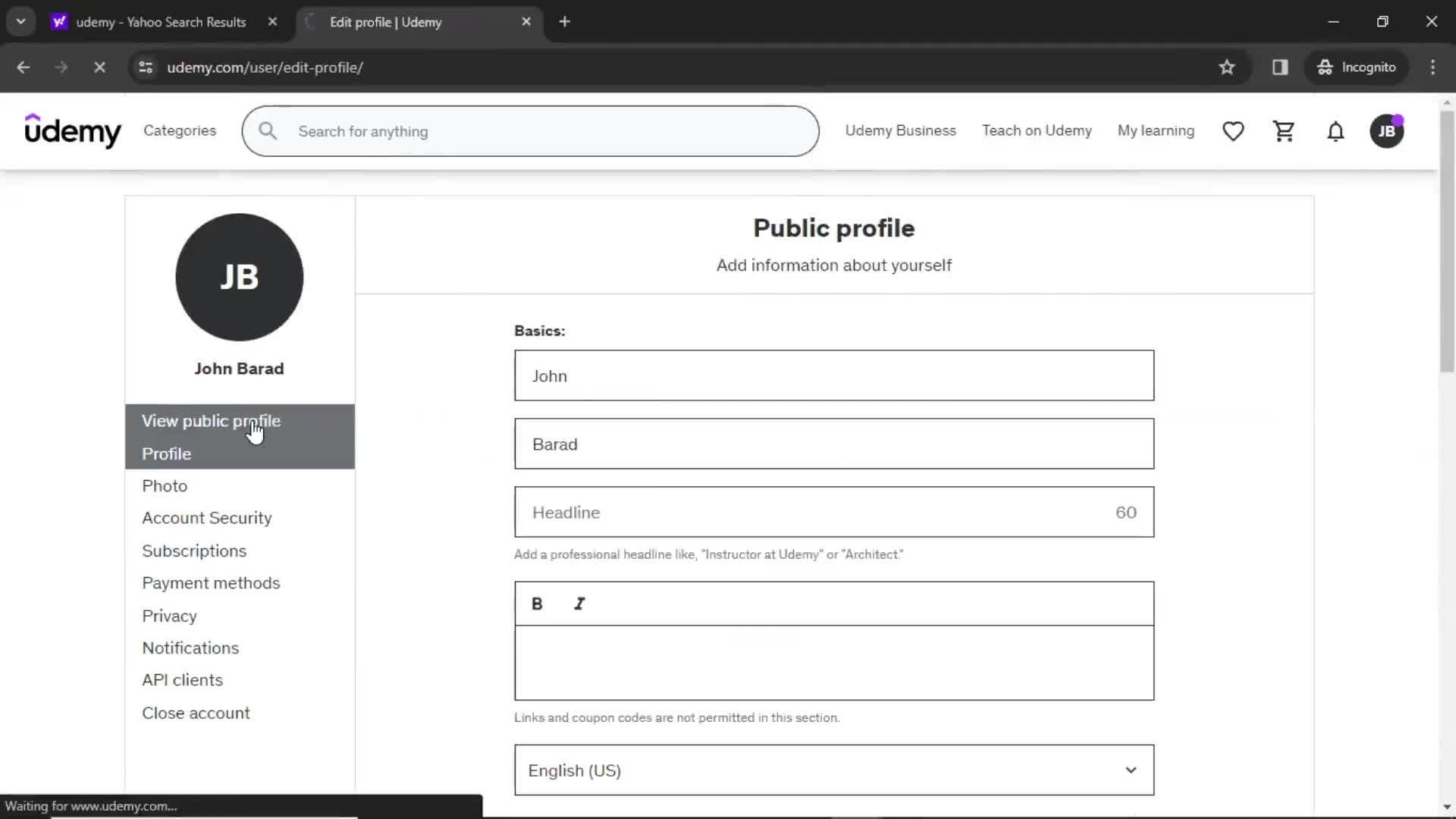
Task: Click the Photo sidebar option
Action: point(165,485)
